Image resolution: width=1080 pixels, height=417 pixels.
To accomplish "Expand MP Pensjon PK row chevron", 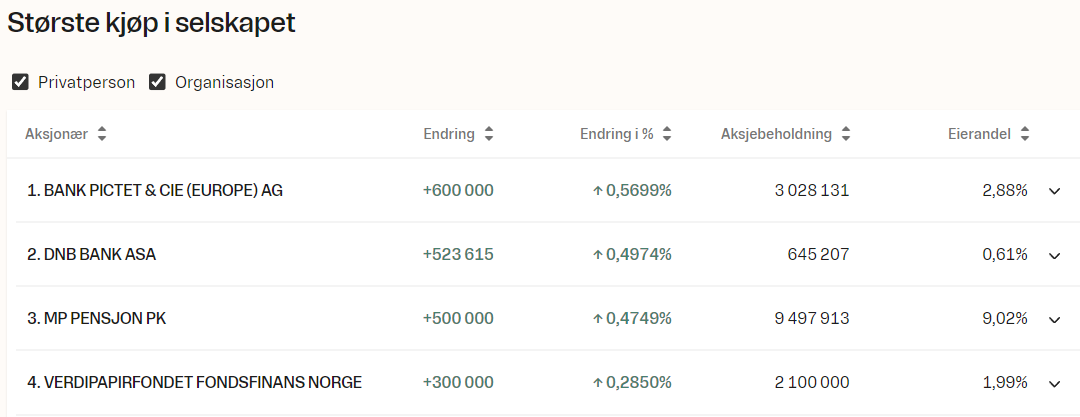I will [1055, 319].
